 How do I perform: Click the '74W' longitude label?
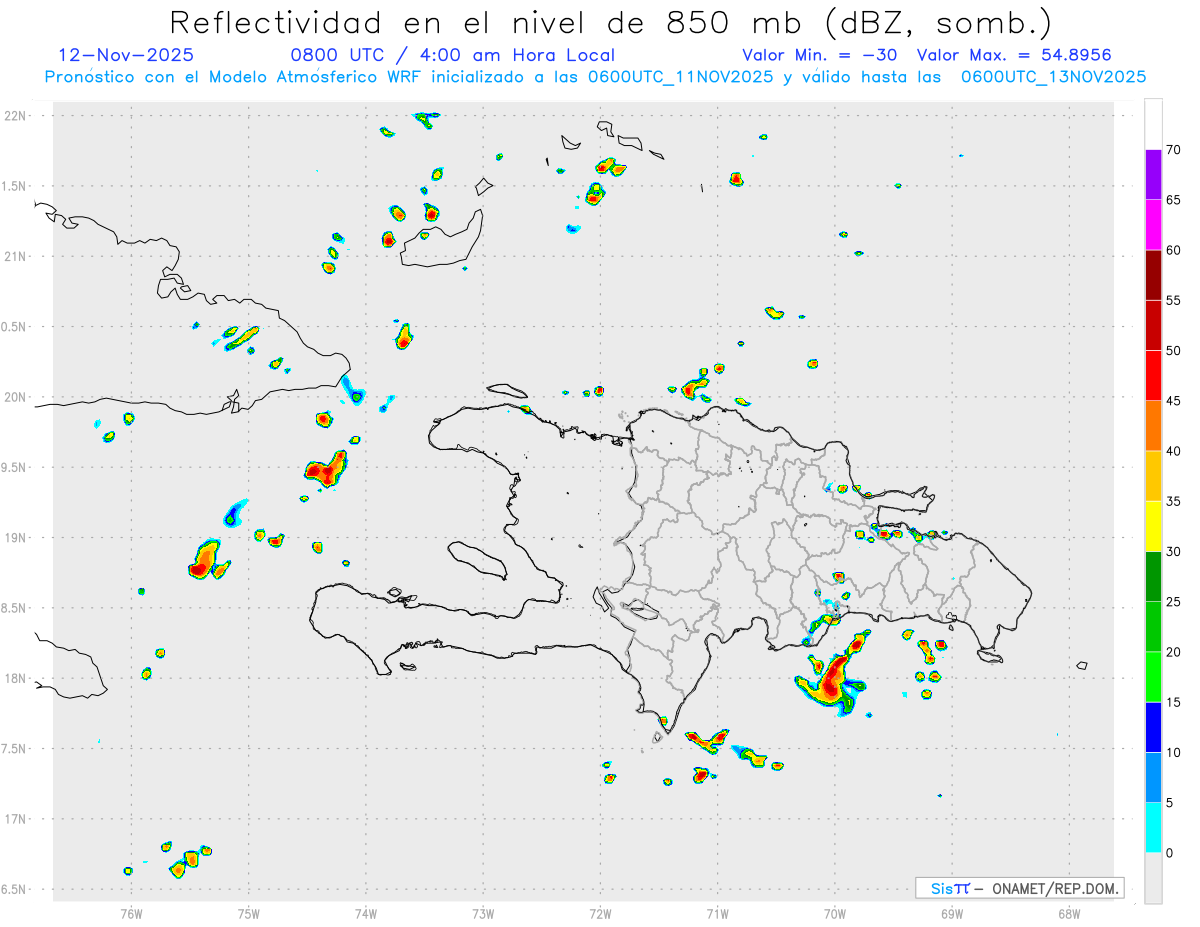pyautogui.click(x=365, y=913)
